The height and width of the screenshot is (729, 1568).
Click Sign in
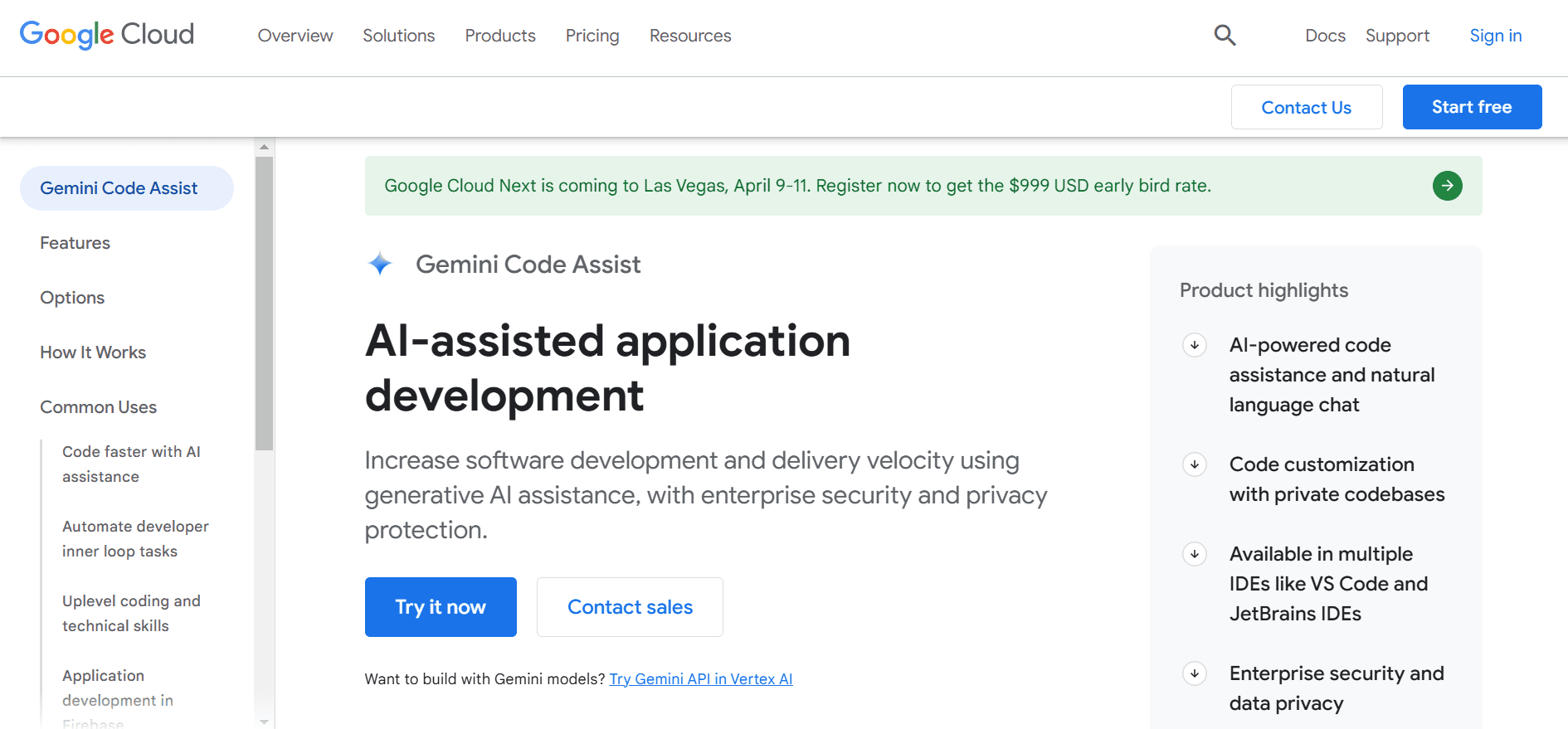point(1496,36)
